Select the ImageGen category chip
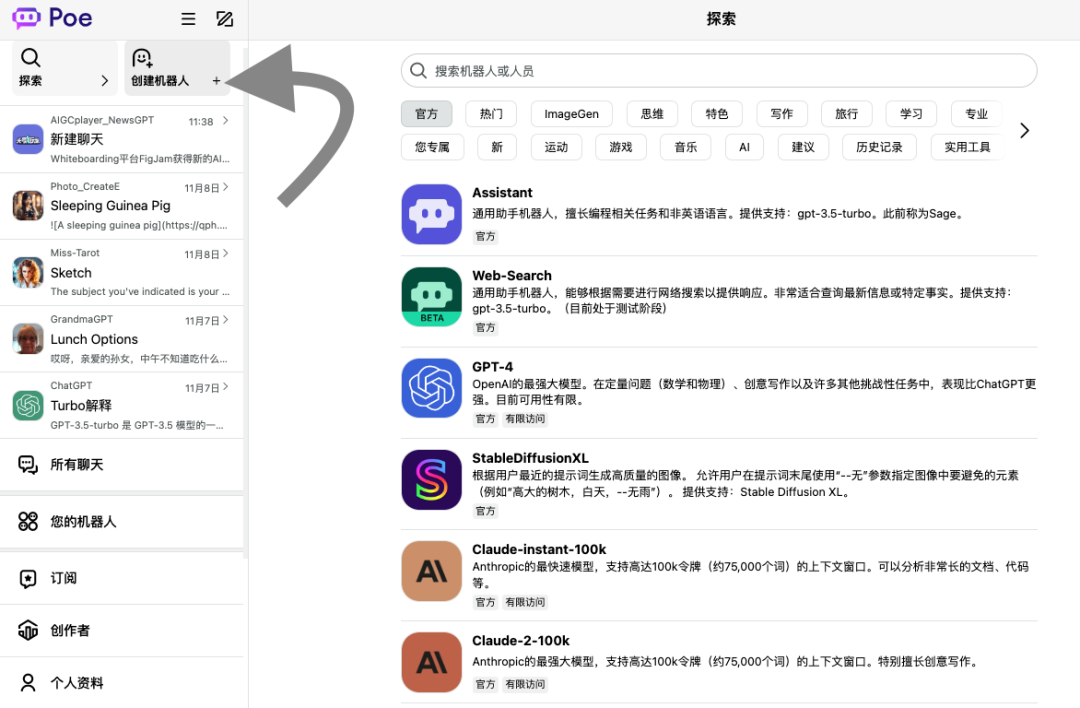The image size is (1080, 708). (x=572, y=114)
